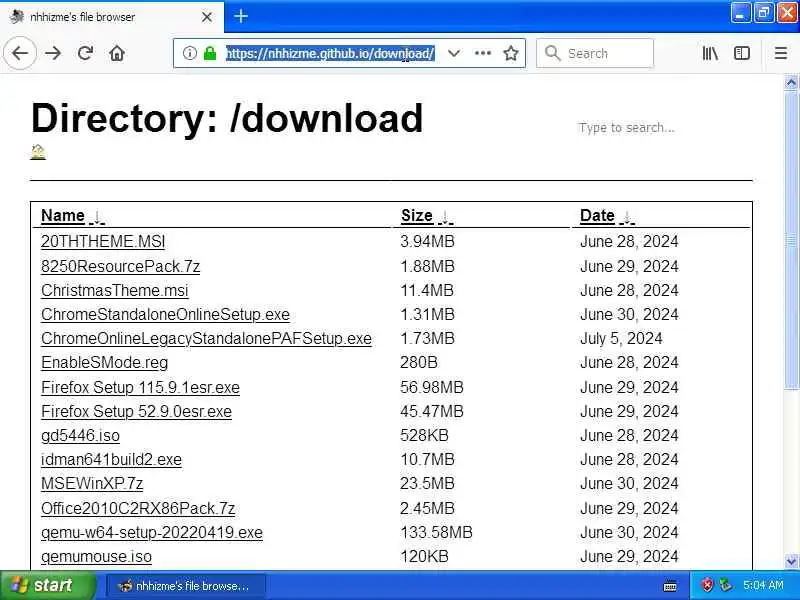This screenshot has width=800, height=600.
Task: Click the address bar URL field
Action: point(330,53)
